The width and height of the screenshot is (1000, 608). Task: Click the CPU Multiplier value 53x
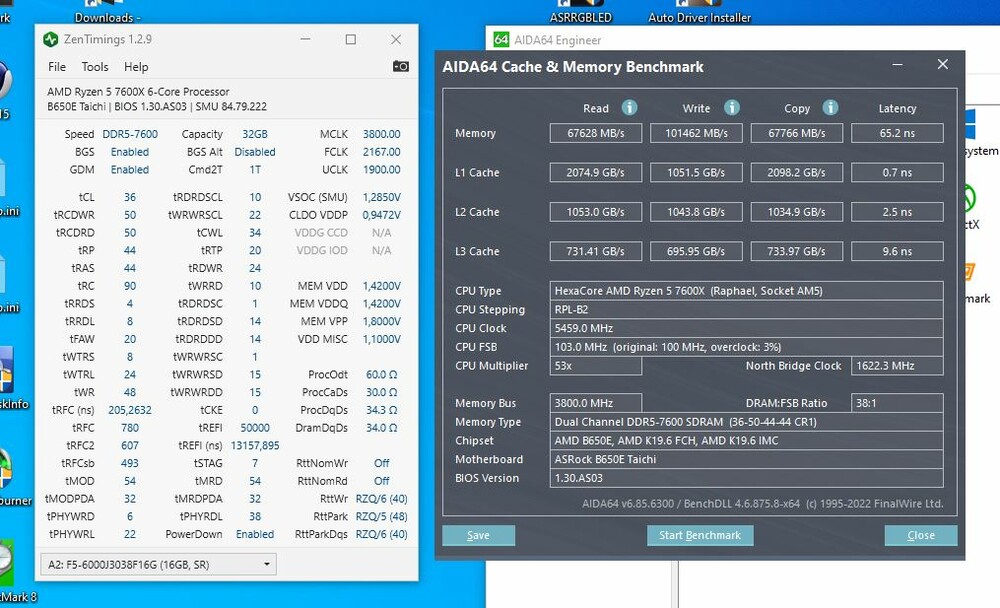point(596,366)
